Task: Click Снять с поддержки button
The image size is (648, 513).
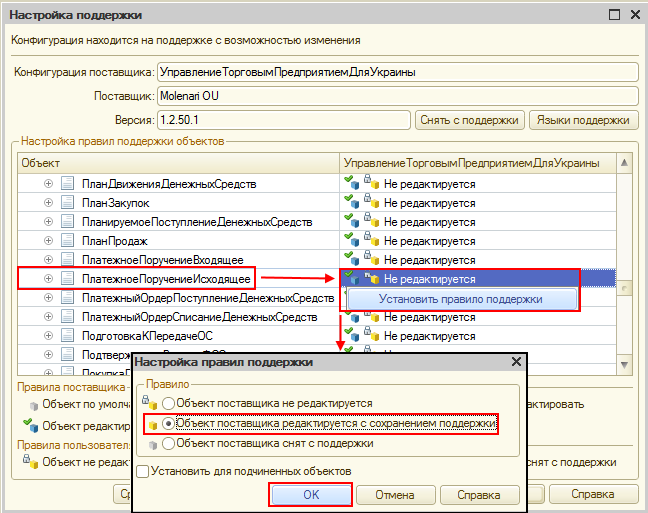Action: (469, 120)
